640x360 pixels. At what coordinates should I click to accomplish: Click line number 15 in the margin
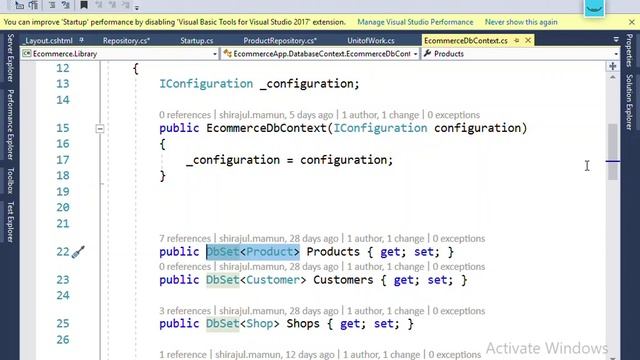[x=63, y=128]
